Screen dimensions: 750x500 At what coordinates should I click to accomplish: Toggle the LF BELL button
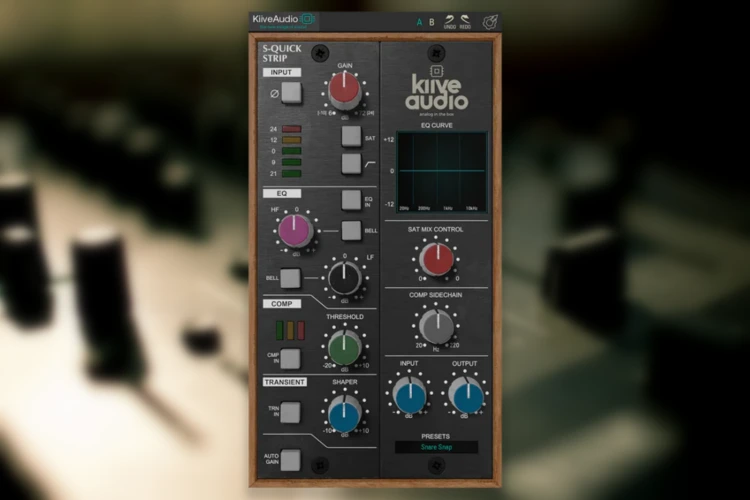click(290, 278)
